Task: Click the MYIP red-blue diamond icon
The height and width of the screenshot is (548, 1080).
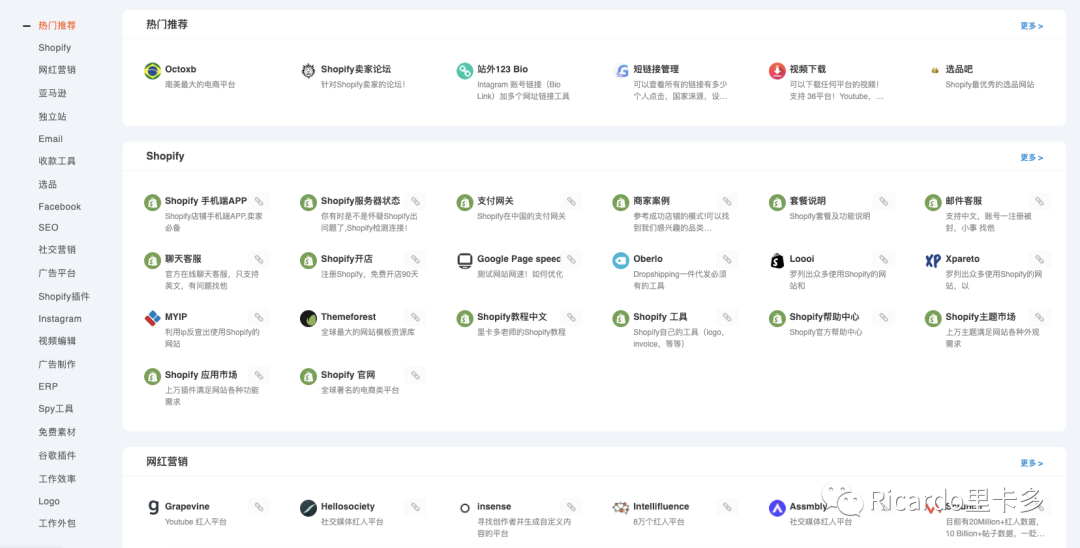Action: pyautogui.click(x=152, y=319)
